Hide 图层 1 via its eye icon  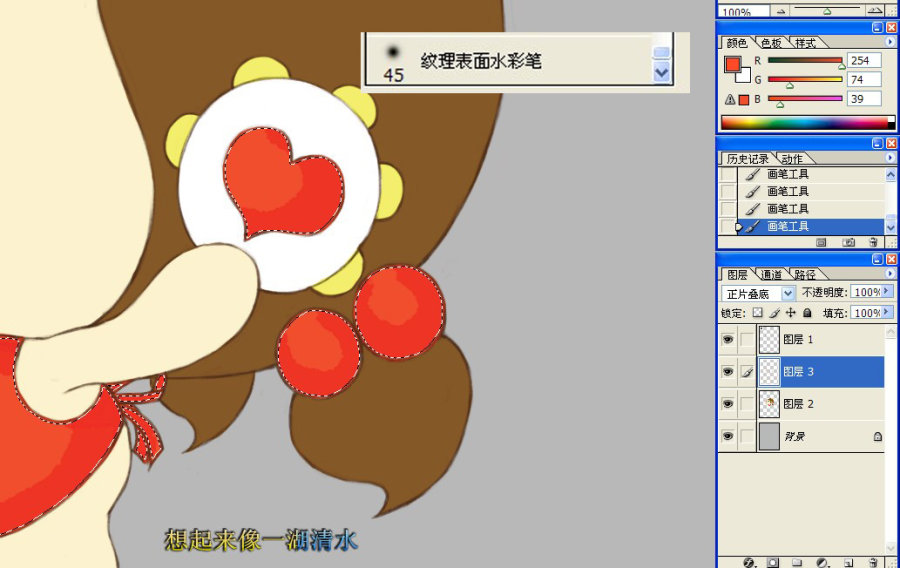(728, 339)
